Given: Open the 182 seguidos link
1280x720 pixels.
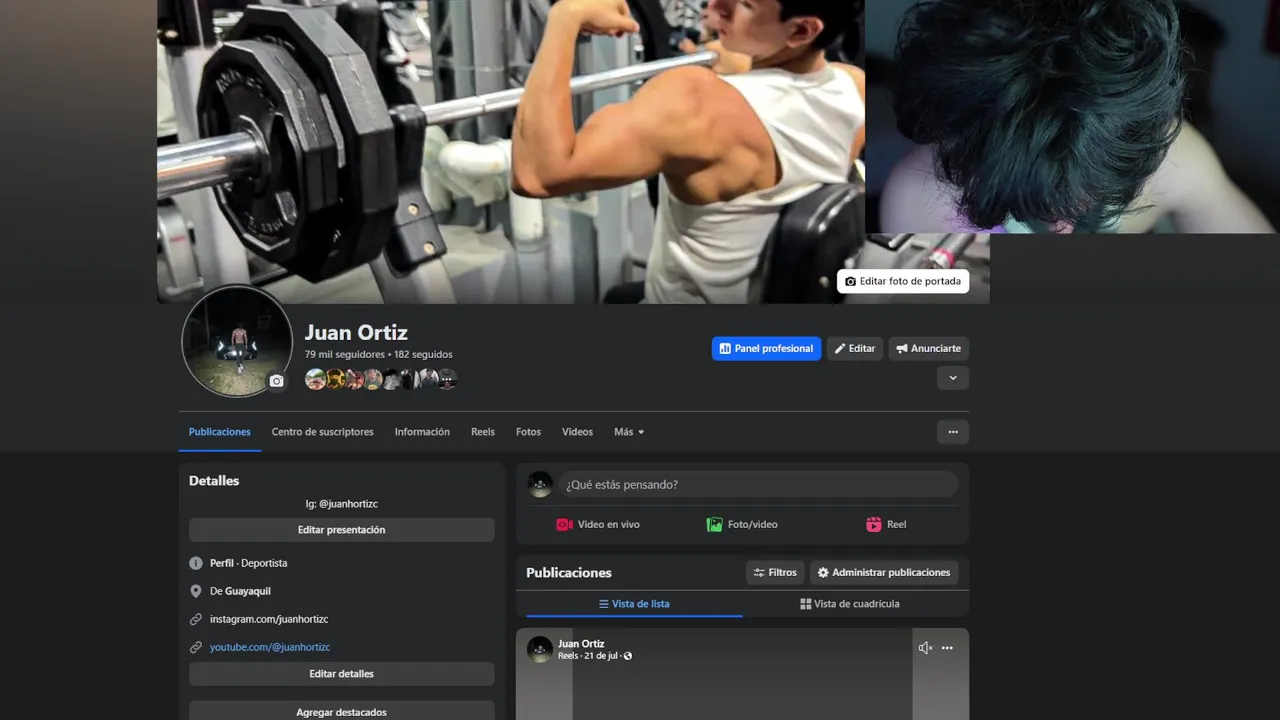Looking at the screenshot, I should [x=423, y=354].
